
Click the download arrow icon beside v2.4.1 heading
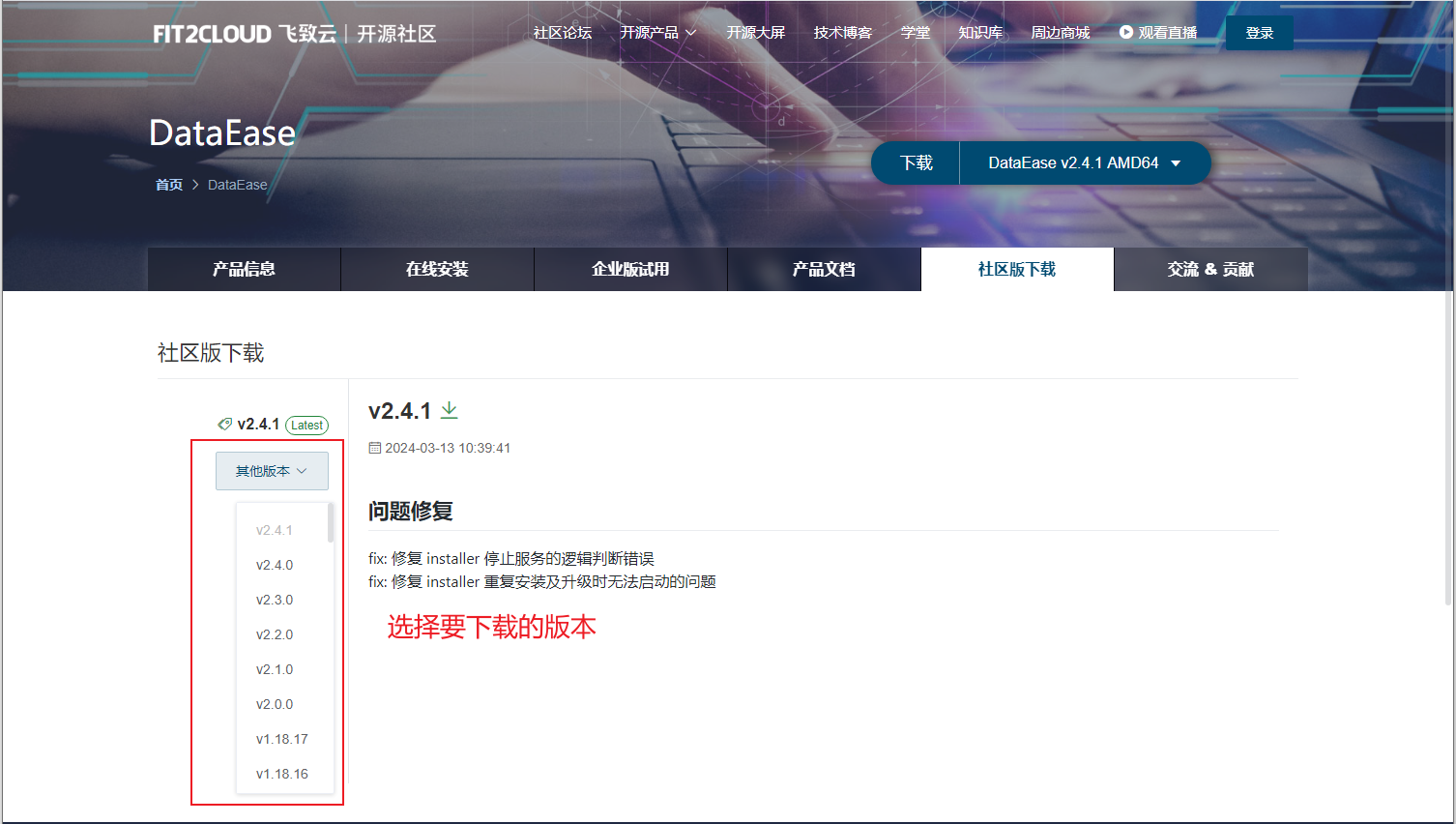[x=450, y=411]
